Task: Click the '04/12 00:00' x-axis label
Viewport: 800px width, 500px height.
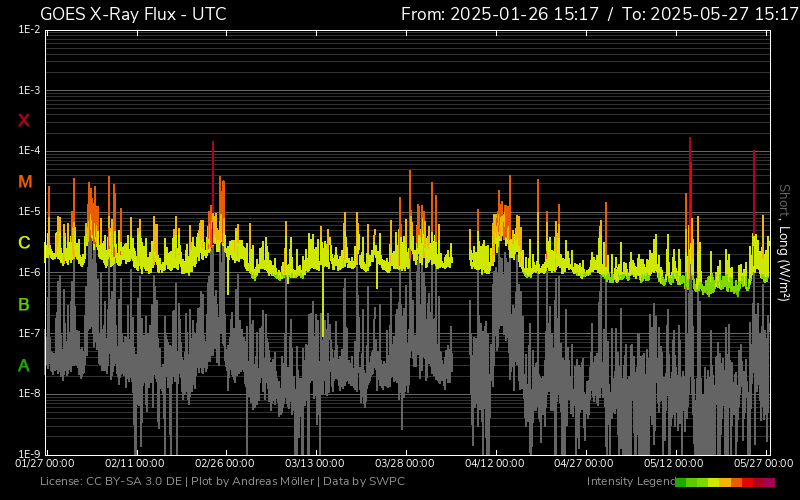Action: tap(494, 463)
